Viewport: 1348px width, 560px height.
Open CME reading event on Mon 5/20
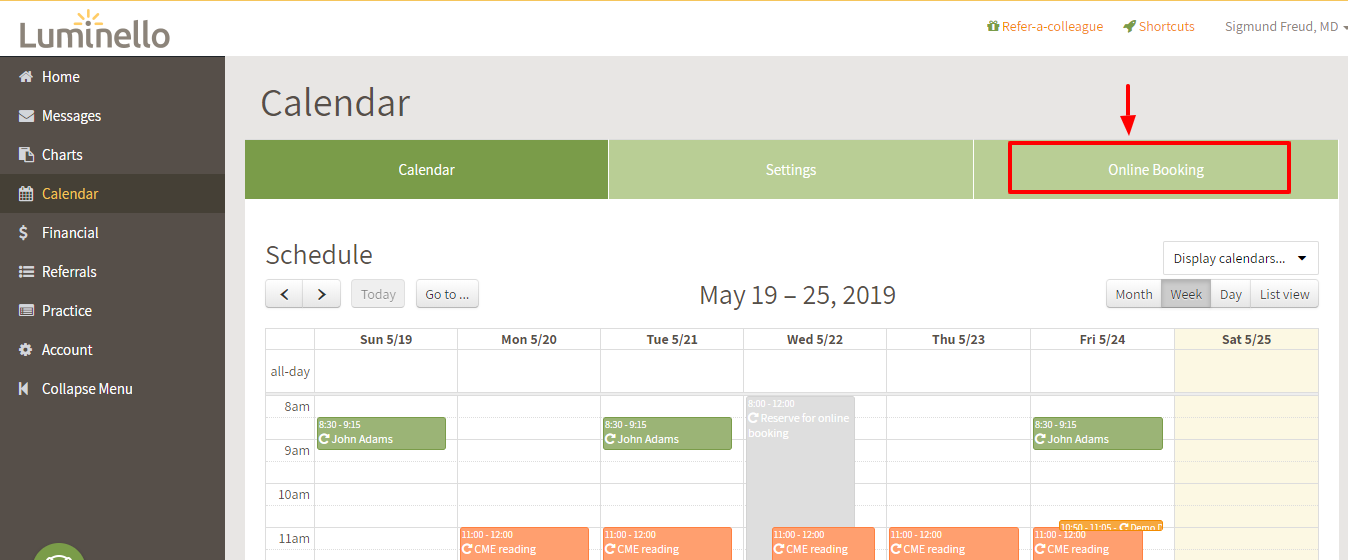pyautogui.click(x=524, y=543)
